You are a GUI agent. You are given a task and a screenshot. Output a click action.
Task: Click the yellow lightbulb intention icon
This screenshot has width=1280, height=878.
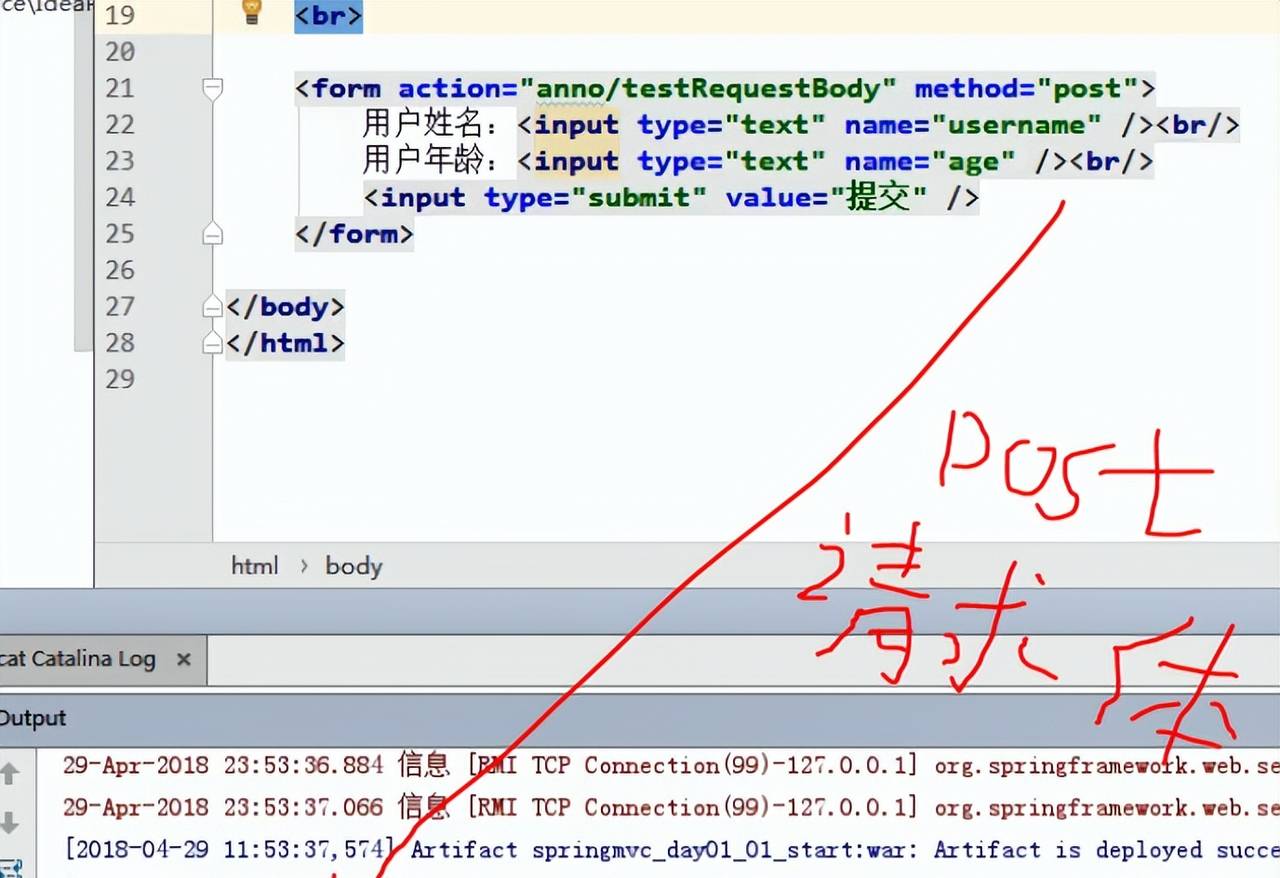(x=252, y=12)
